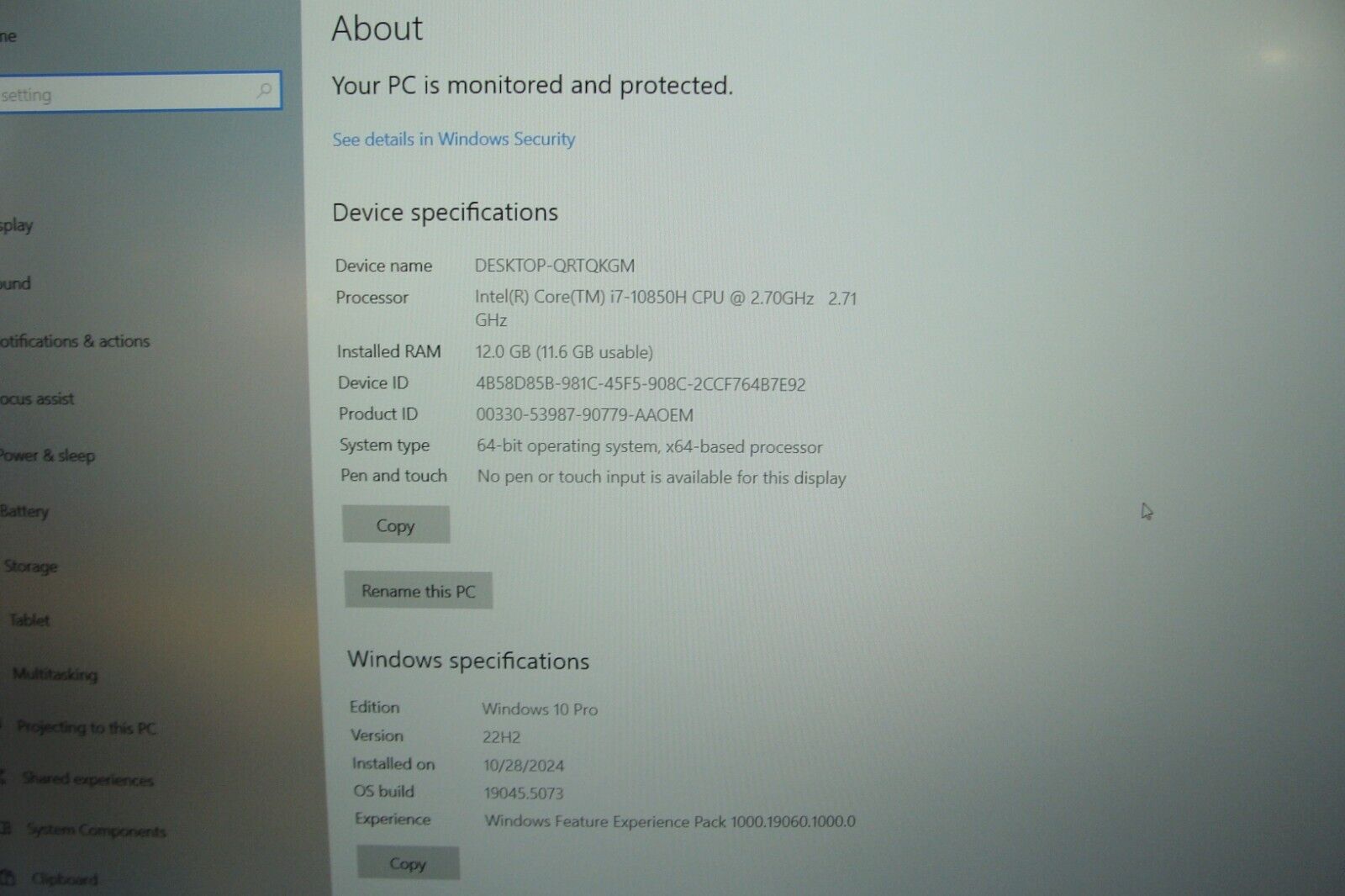Copy the Windows specifications
Viewport: 1345px width, 896px height.
click(409, 862)
